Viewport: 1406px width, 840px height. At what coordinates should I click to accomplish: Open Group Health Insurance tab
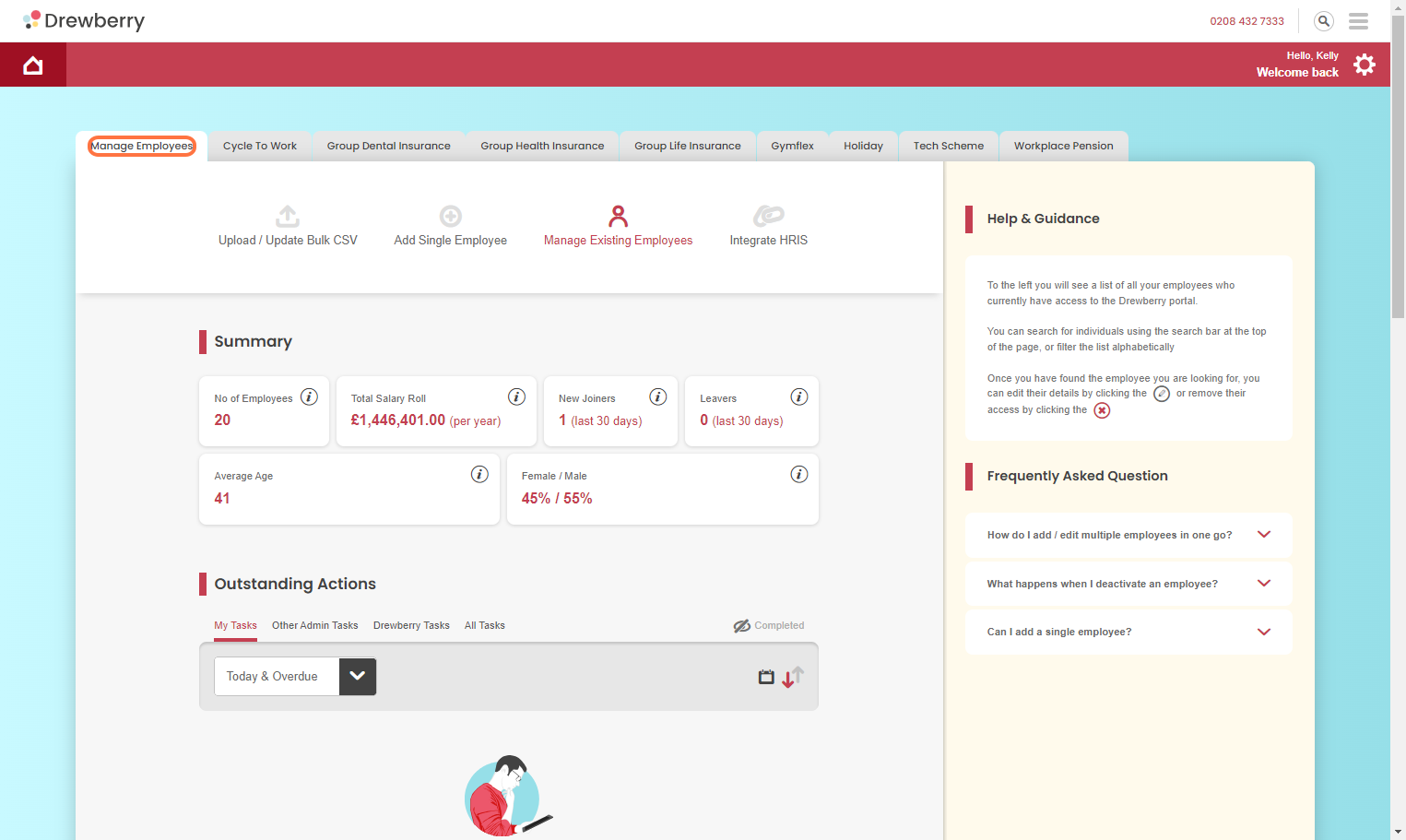542,146
